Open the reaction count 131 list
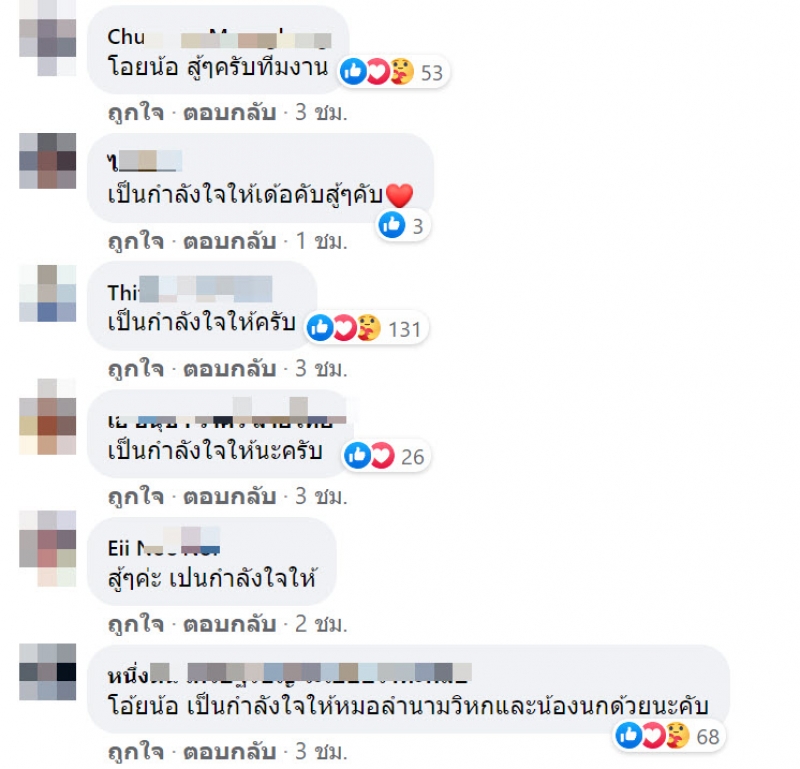The width and height of the screenshot is (800, 769). pyautogui.click(x=405, y=330)
